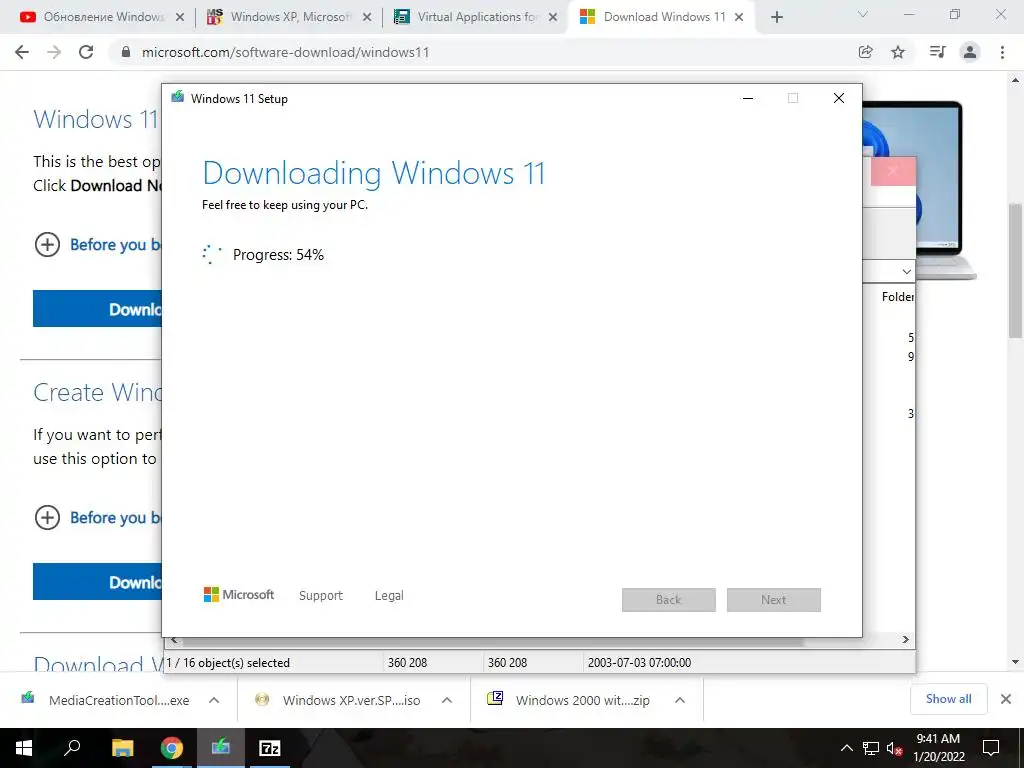Viewport: 1024px width, 768px height.
Task: Close the Обновление Windows tab
Action: [180, 18]
